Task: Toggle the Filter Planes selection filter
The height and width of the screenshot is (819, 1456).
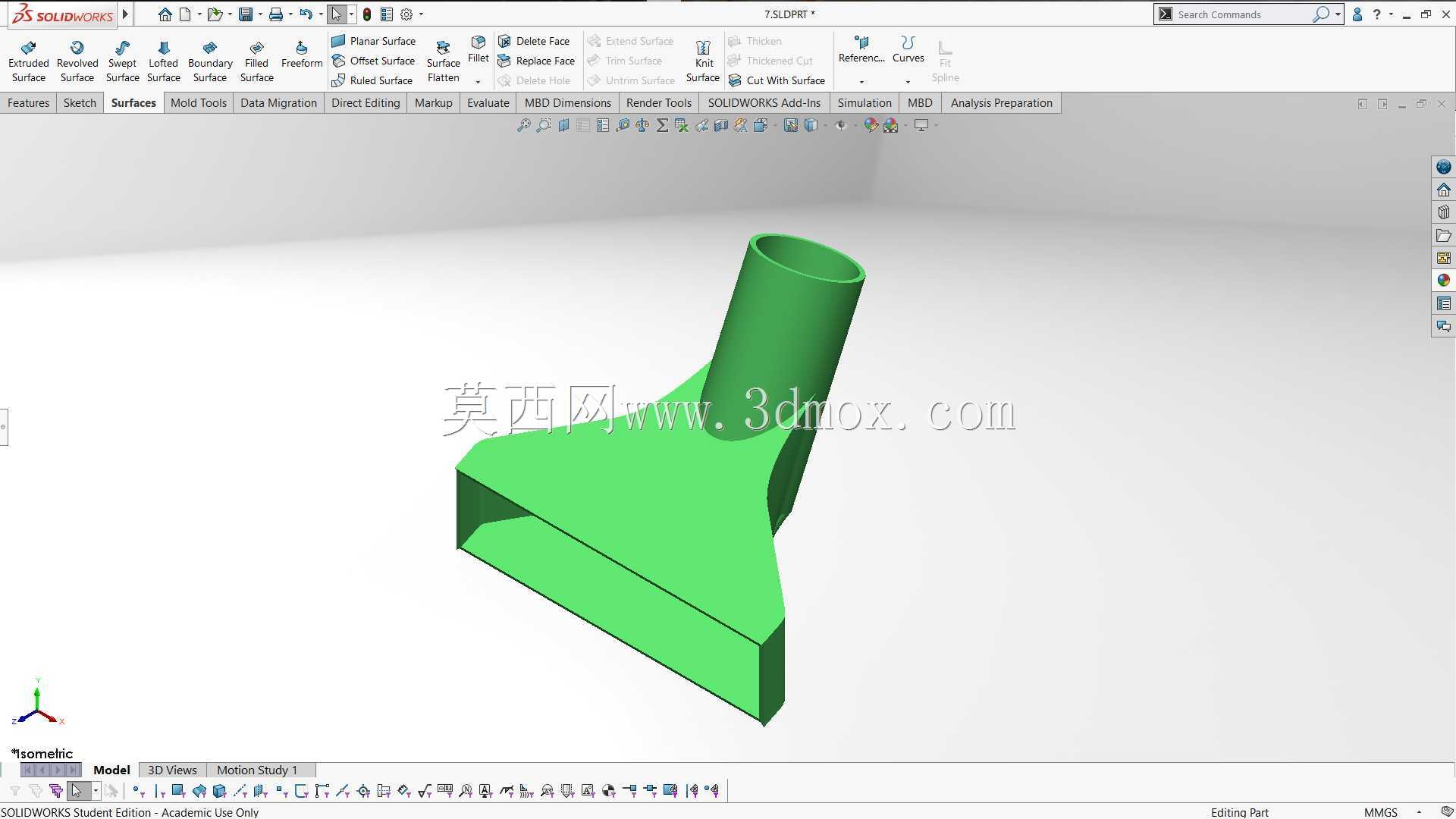Action: pos(261,791)
